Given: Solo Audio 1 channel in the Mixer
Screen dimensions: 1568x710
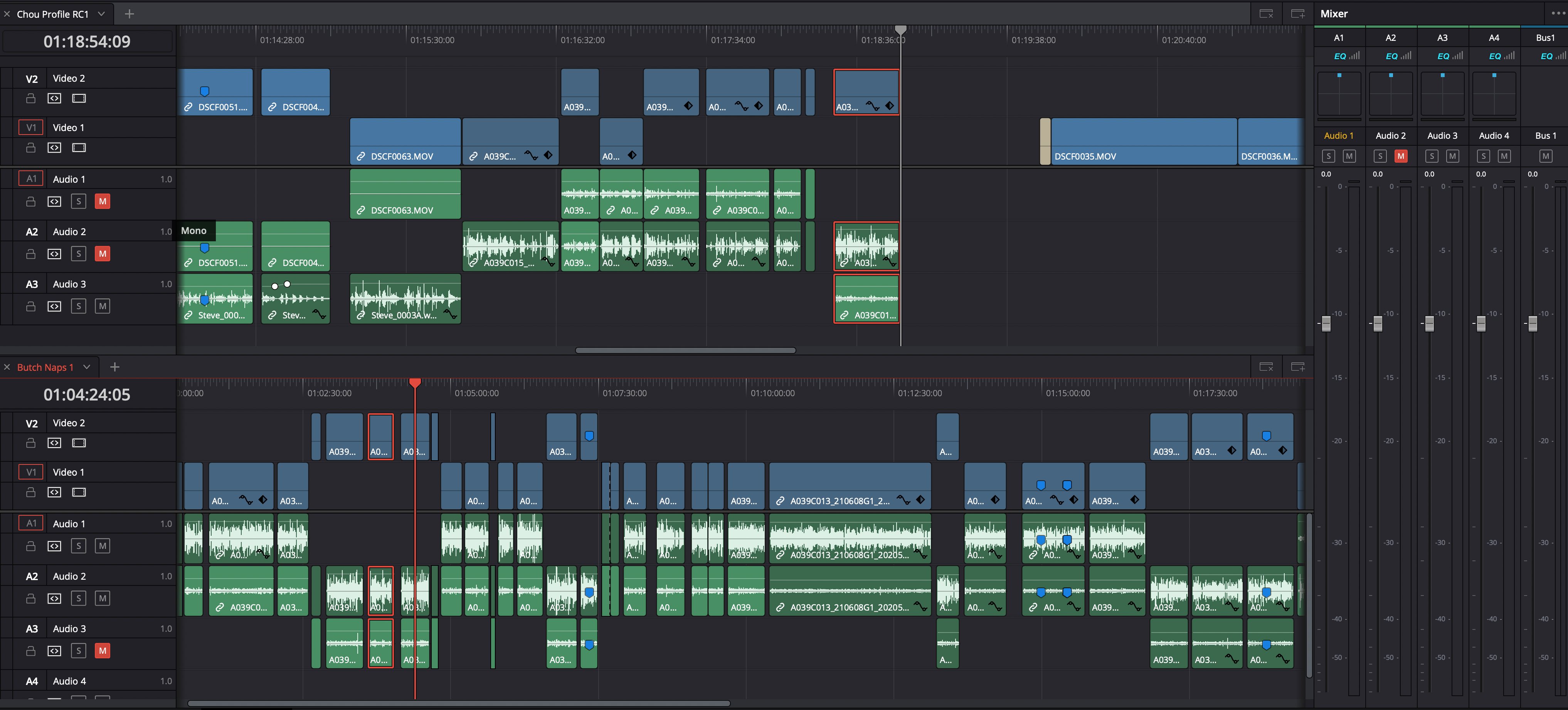Looking at the screenshot, I should tap(1328, 156).
